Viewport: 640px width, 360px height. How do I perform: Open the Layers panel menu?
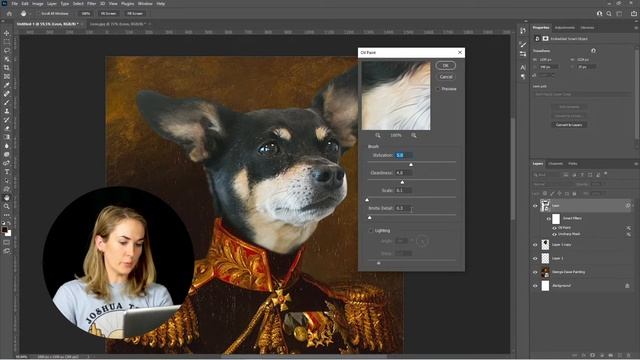point(636,164)
